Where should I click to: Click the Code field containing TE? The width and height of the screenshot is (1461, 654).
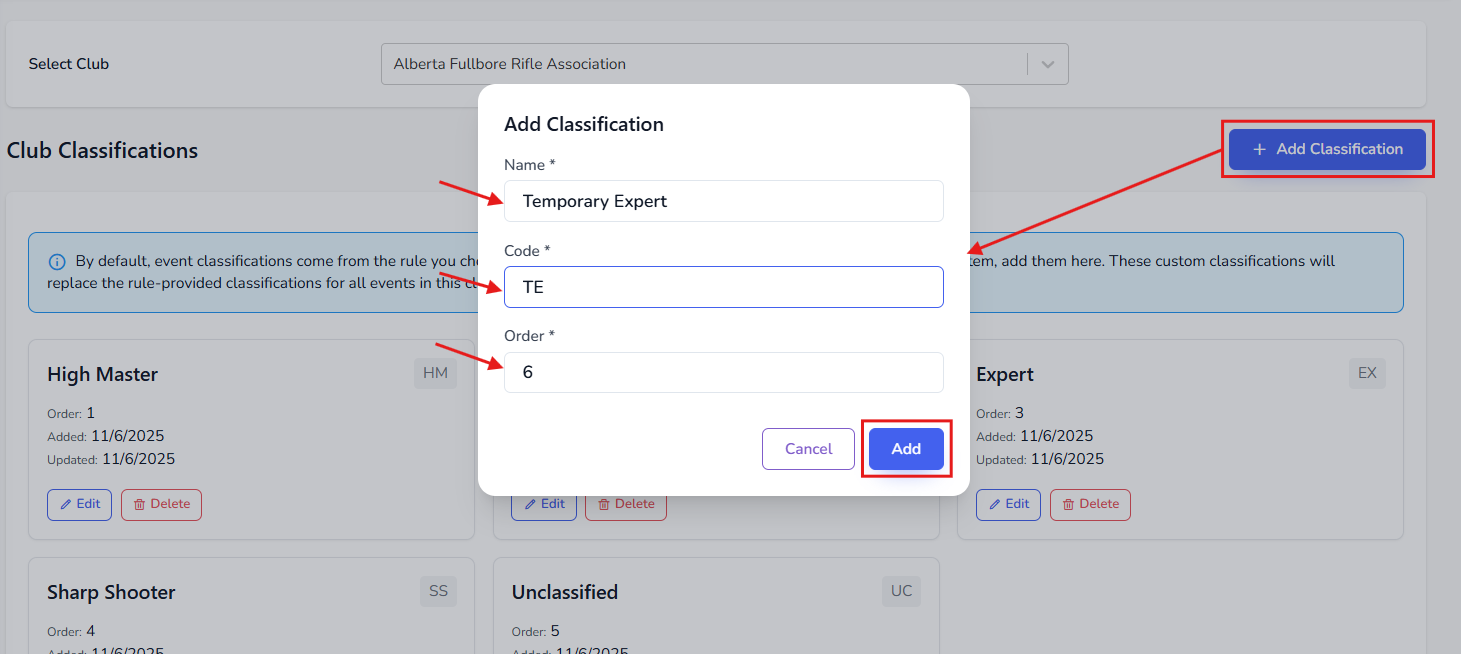(723, 286)
